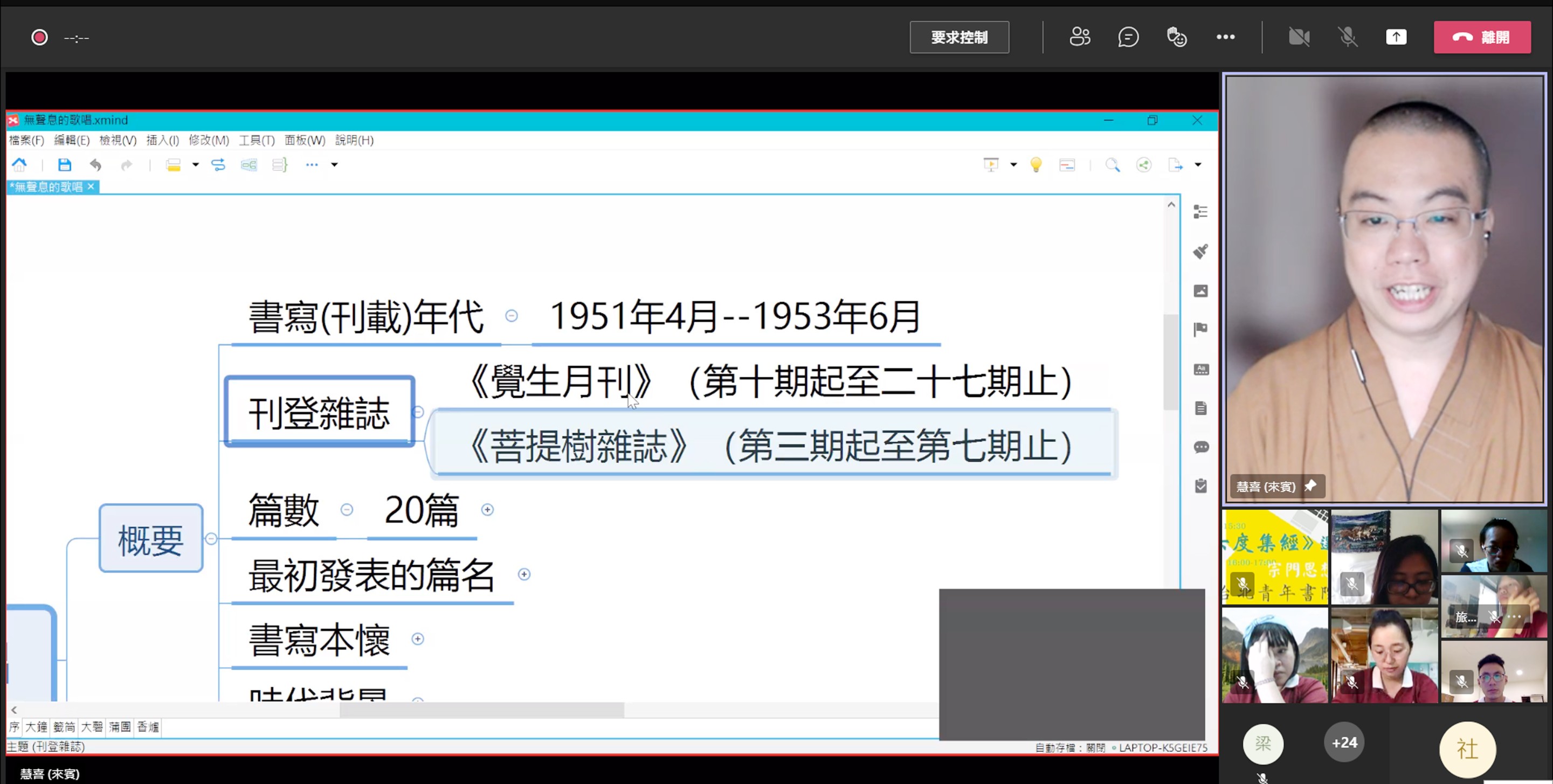Show participants list in meeting toolbar
This screenshot has height=784, width=1553.
(x=1080, y=37)
